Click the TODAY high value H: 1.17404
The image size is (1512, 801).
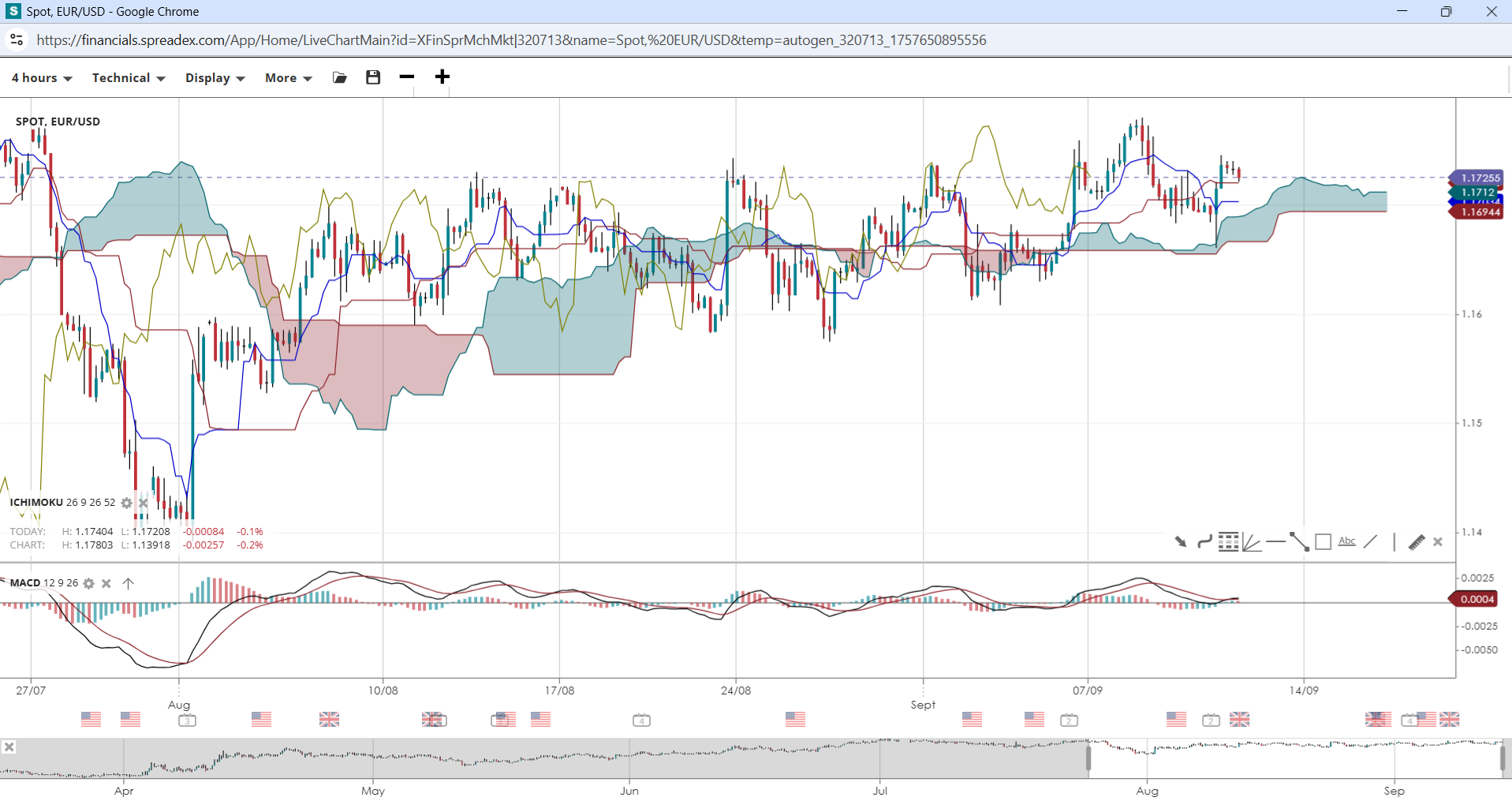click(88, 532)
